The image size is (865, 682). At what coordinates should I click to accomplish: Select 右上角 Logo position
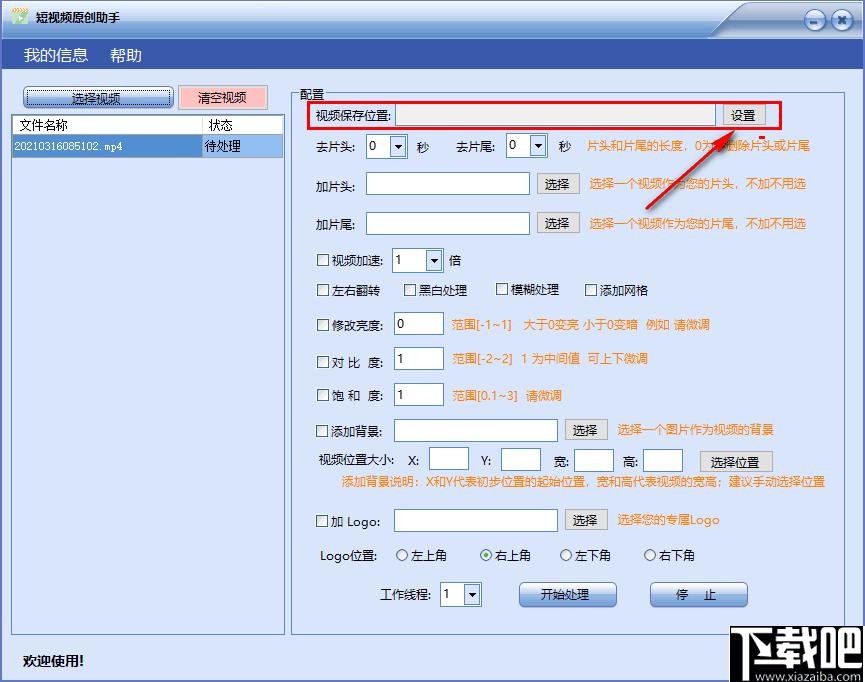tap(486, 555)
